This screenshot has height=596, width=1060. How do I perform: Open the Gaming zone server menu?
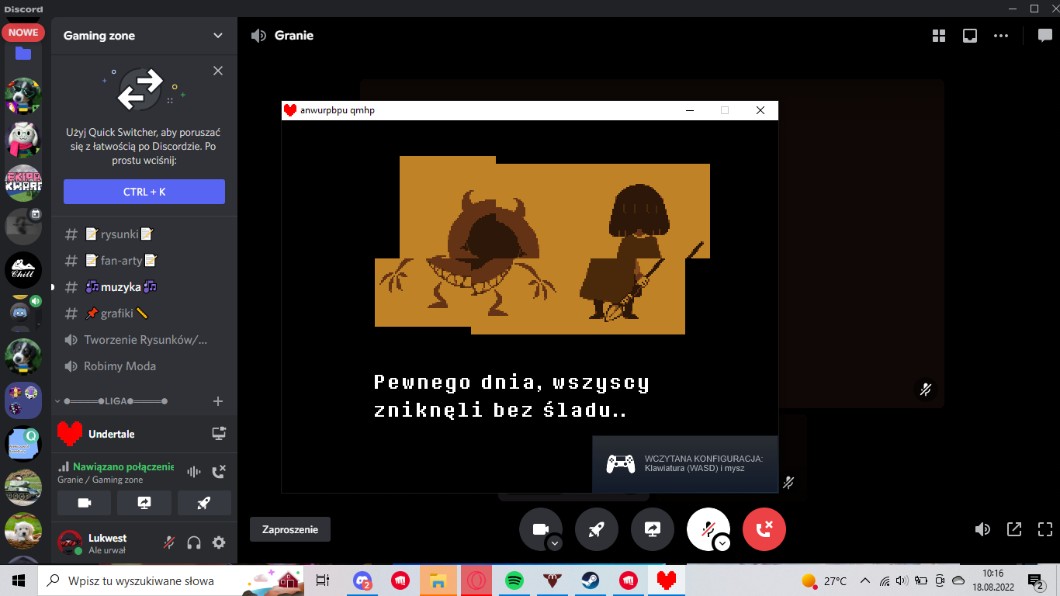(143, 36)
